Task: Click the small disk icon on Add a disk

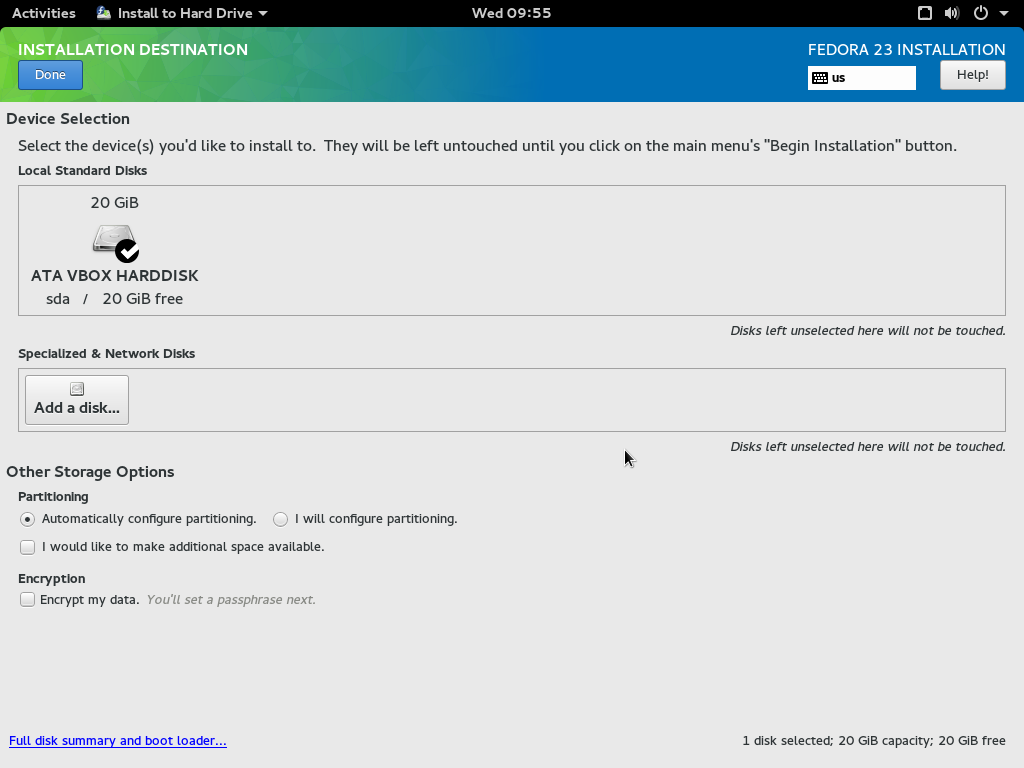Action: coord(77,389)
